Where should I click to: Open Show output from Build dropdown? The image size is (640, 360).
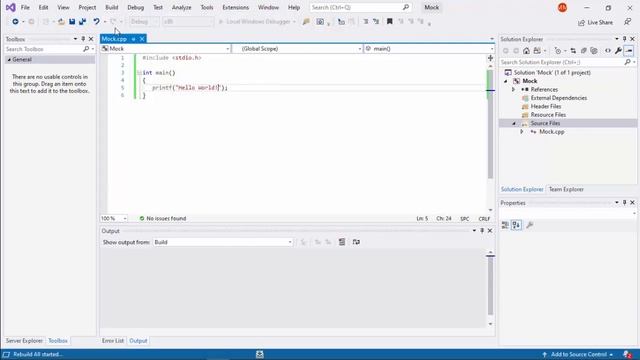(223, 242)
